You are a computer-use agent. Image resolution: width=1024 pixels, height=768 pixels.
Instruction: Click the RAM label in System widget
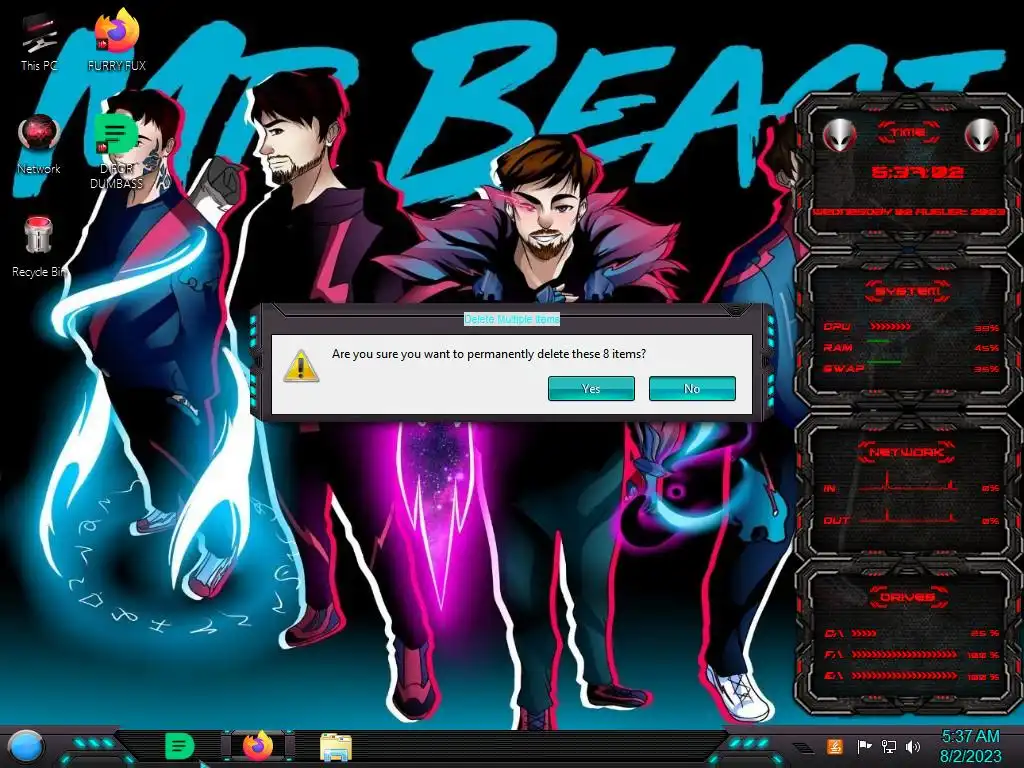click(838, 348)
